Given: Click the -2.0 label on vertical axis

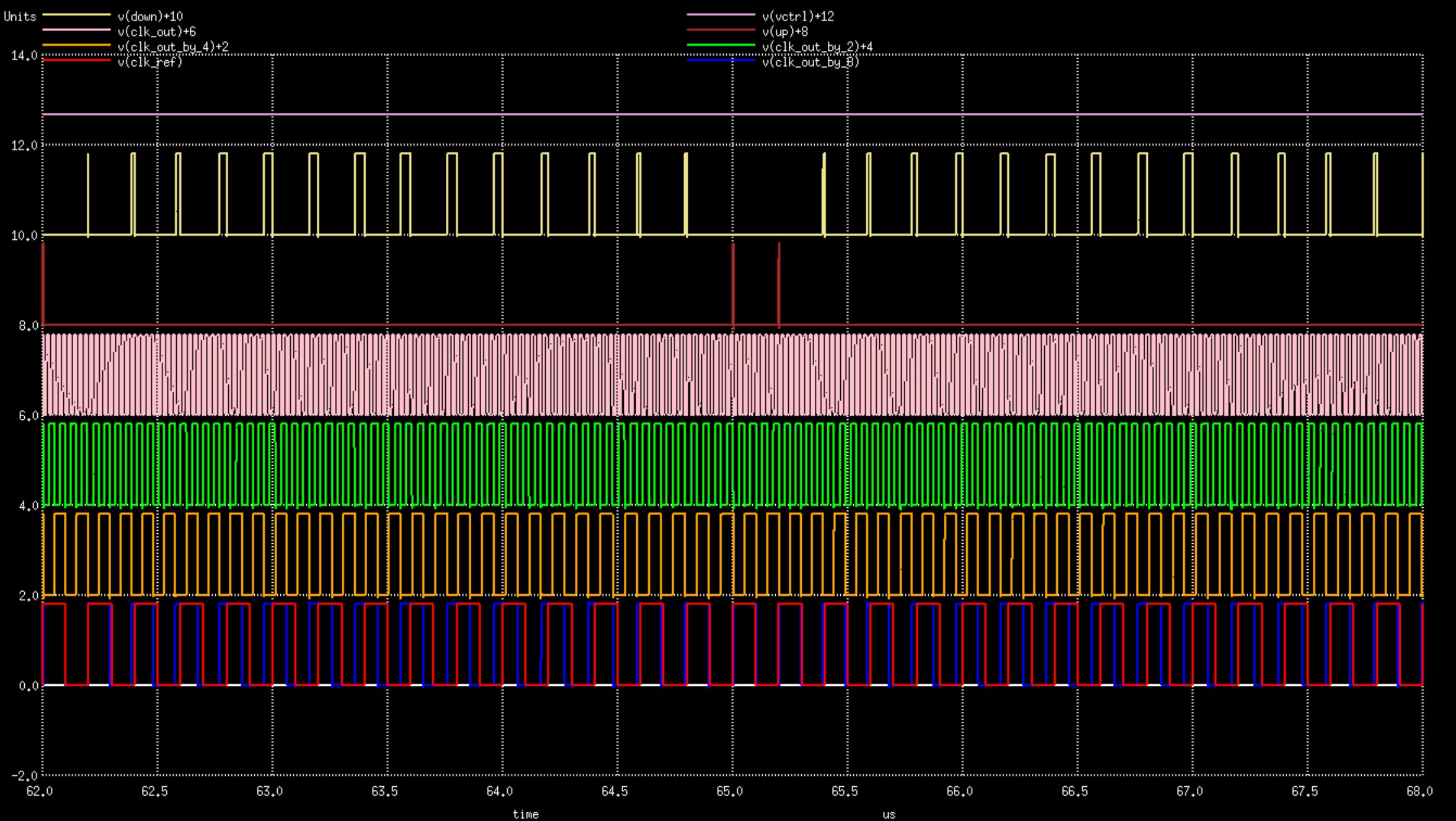Looking at the screenshot, I should pos(24,776).
